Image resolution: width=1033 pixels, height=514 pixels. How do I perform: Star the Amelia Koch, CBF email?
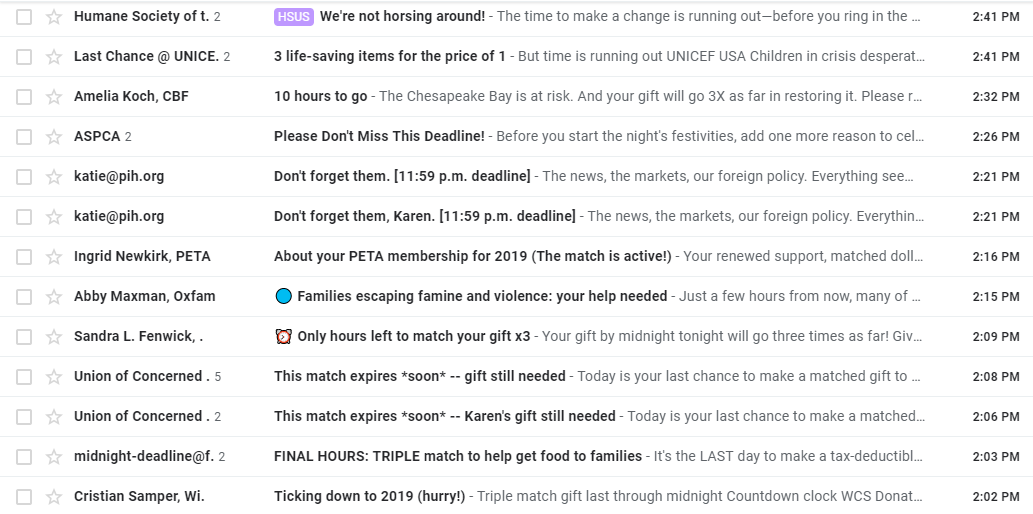click(54, 97)
